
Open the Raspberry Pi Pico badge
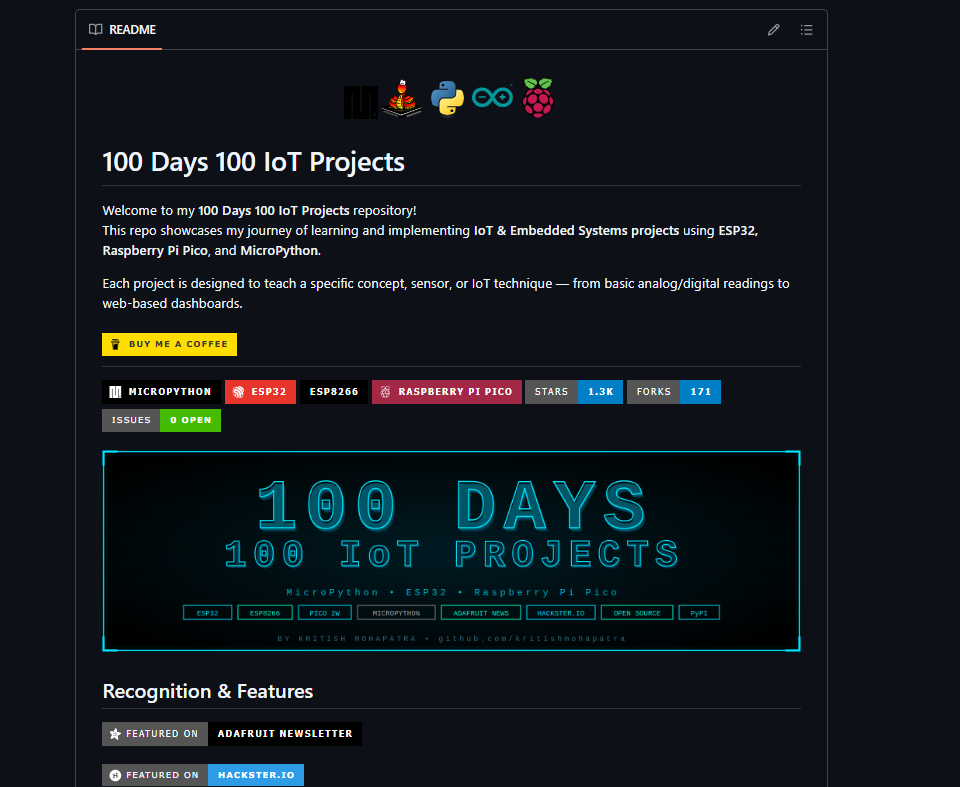point(447,392)
